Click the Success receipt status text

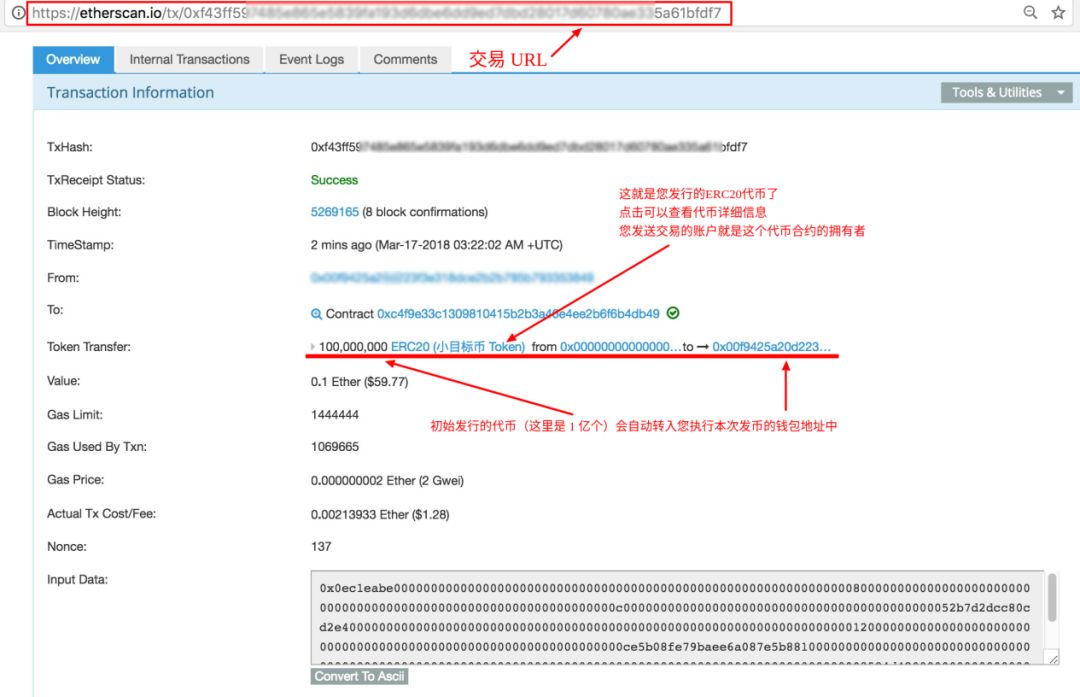pyautogui.click(x=334, y=180)
